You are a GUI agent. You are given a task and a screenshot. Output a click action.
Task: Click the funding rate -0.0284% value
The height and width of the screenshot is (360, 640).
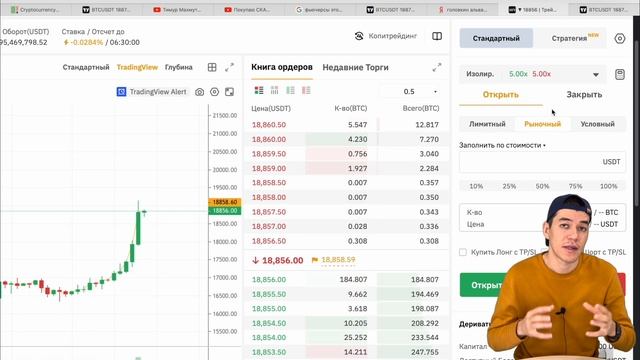coord(86,42)
